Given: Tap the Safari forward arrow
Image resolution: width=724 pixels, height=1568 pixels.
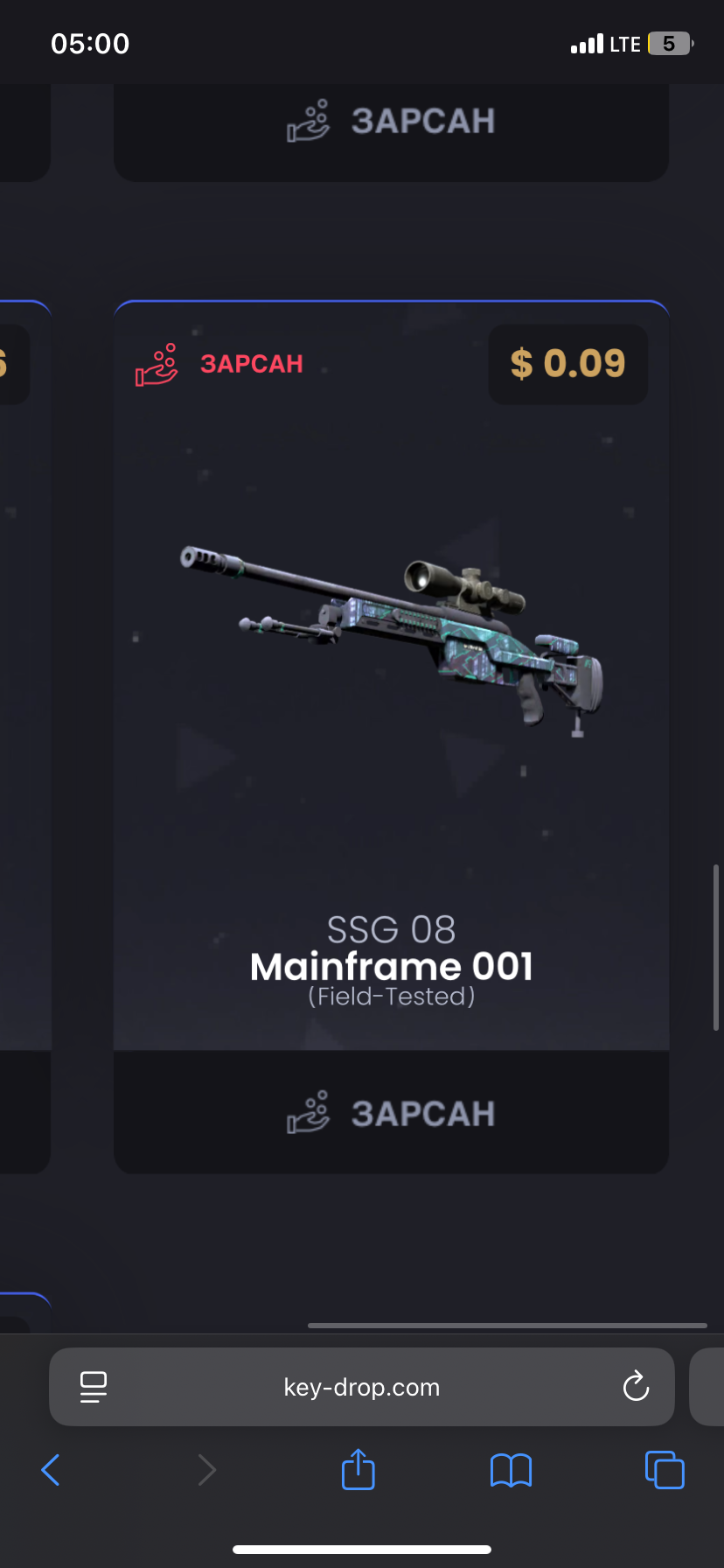Looking at the screenshot, I should [x=206, y=1470].
